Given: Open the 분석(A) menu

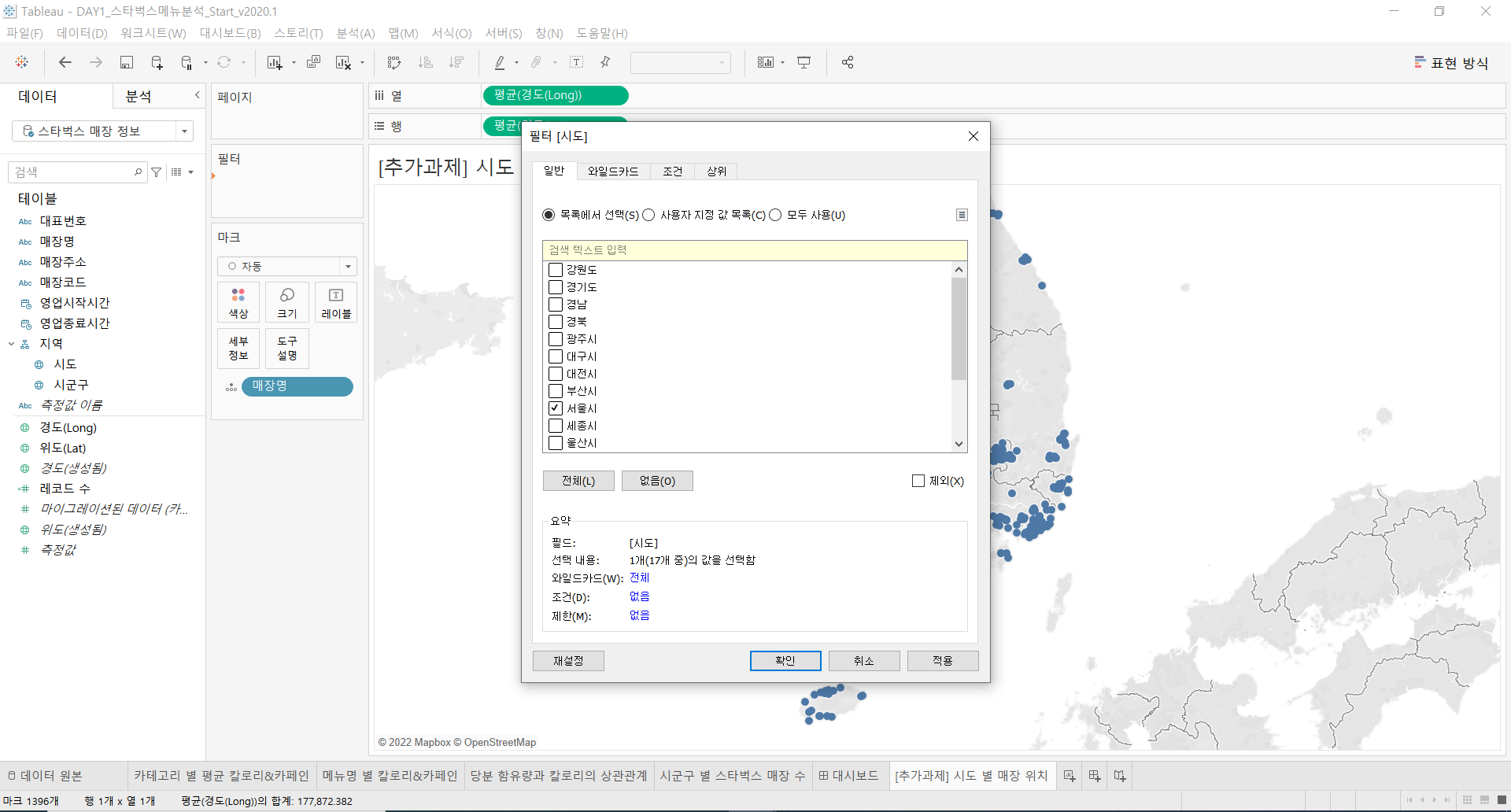Looking at the screenshot, I should tap(356, 33).
